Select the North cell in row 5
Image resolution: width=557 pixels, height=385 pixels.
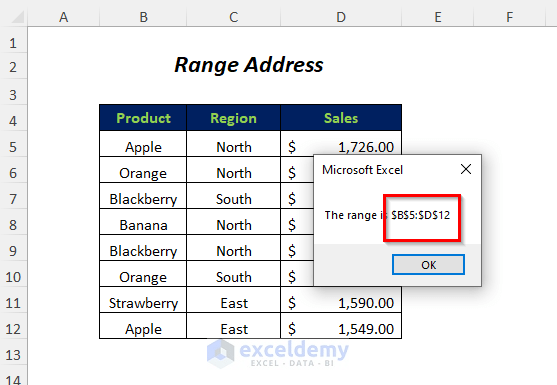[x=233, y=144]
